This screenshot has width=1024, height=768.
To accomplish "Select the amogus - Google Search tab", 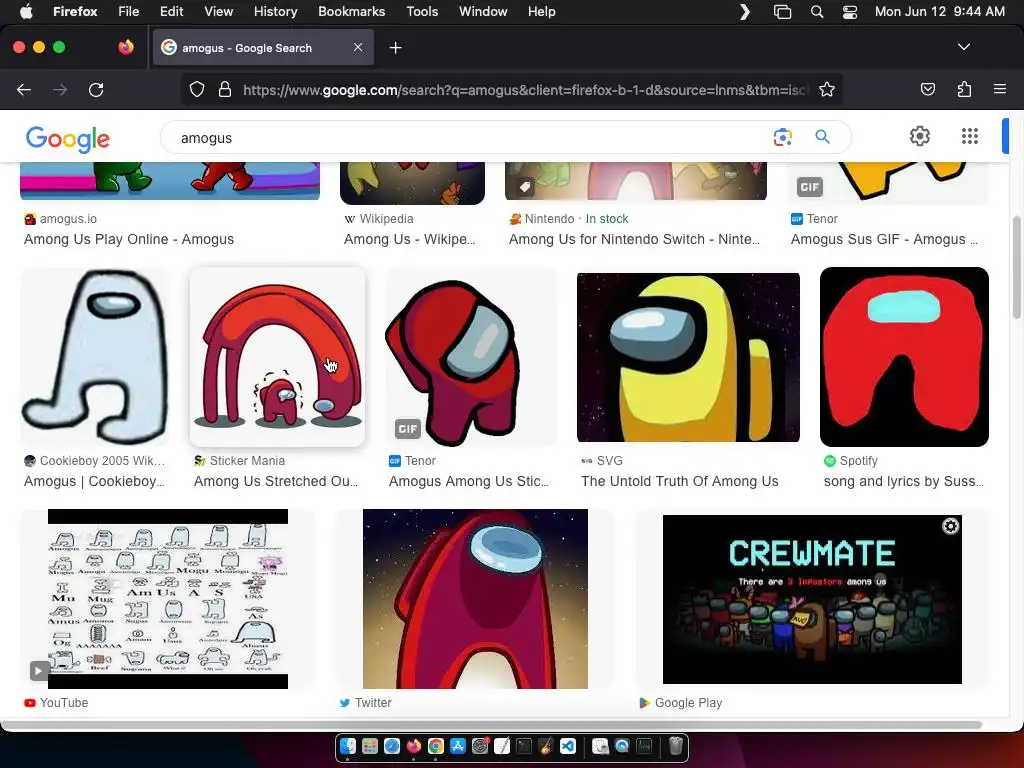I will (263, 48).
